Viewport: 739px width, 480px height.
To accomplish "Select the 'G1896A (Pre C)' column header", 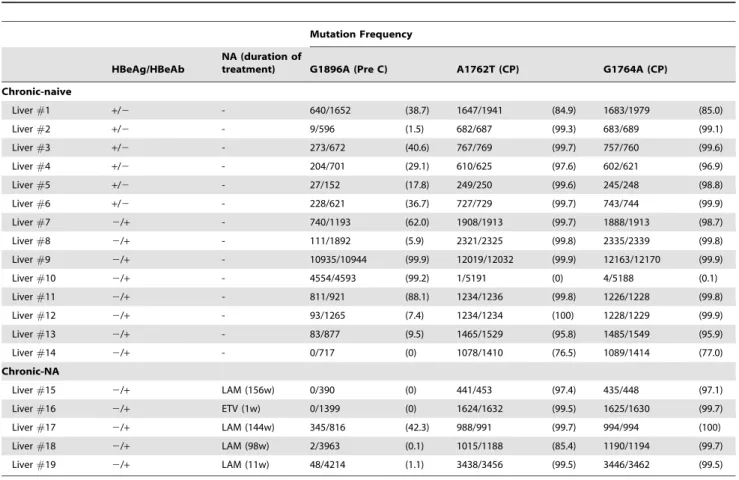I will click(x=348, y=69).
